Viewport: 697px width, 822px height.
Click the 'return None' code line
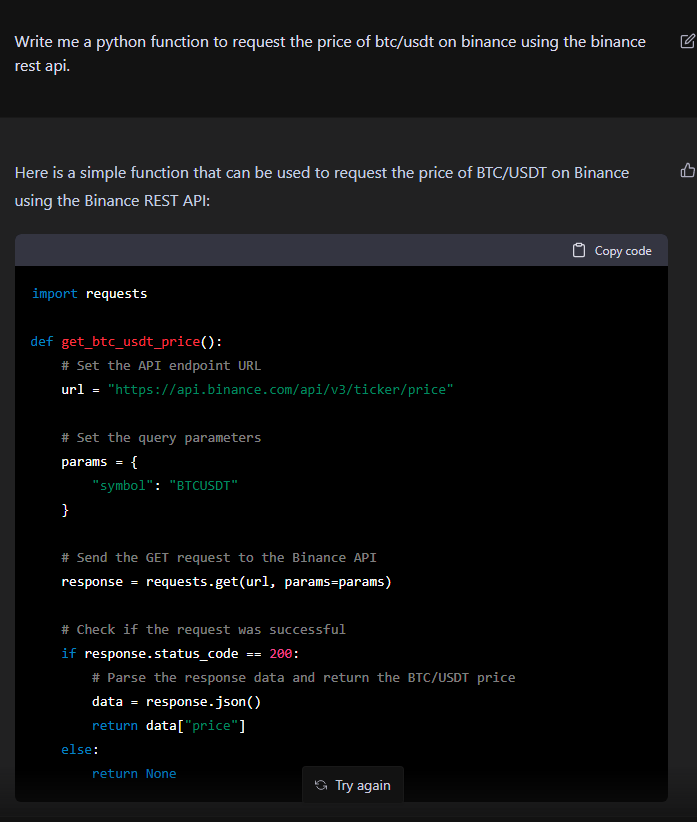[x=134, y=774]
